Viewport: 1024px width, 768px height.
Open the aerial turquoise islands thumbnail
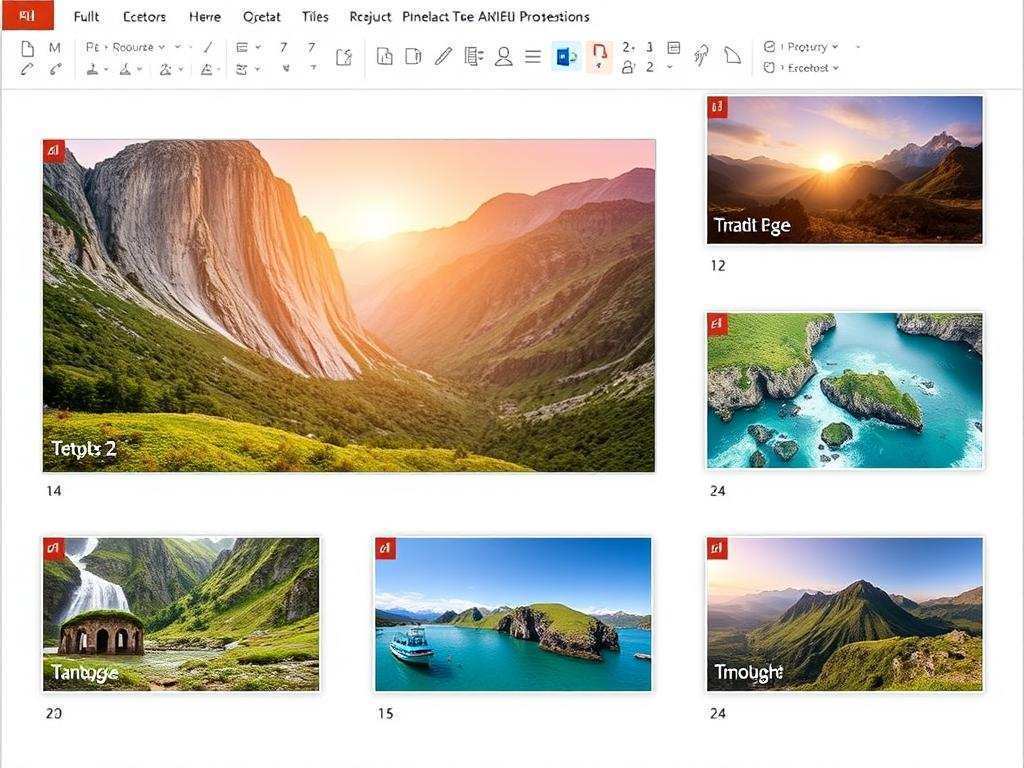(844, 390)
